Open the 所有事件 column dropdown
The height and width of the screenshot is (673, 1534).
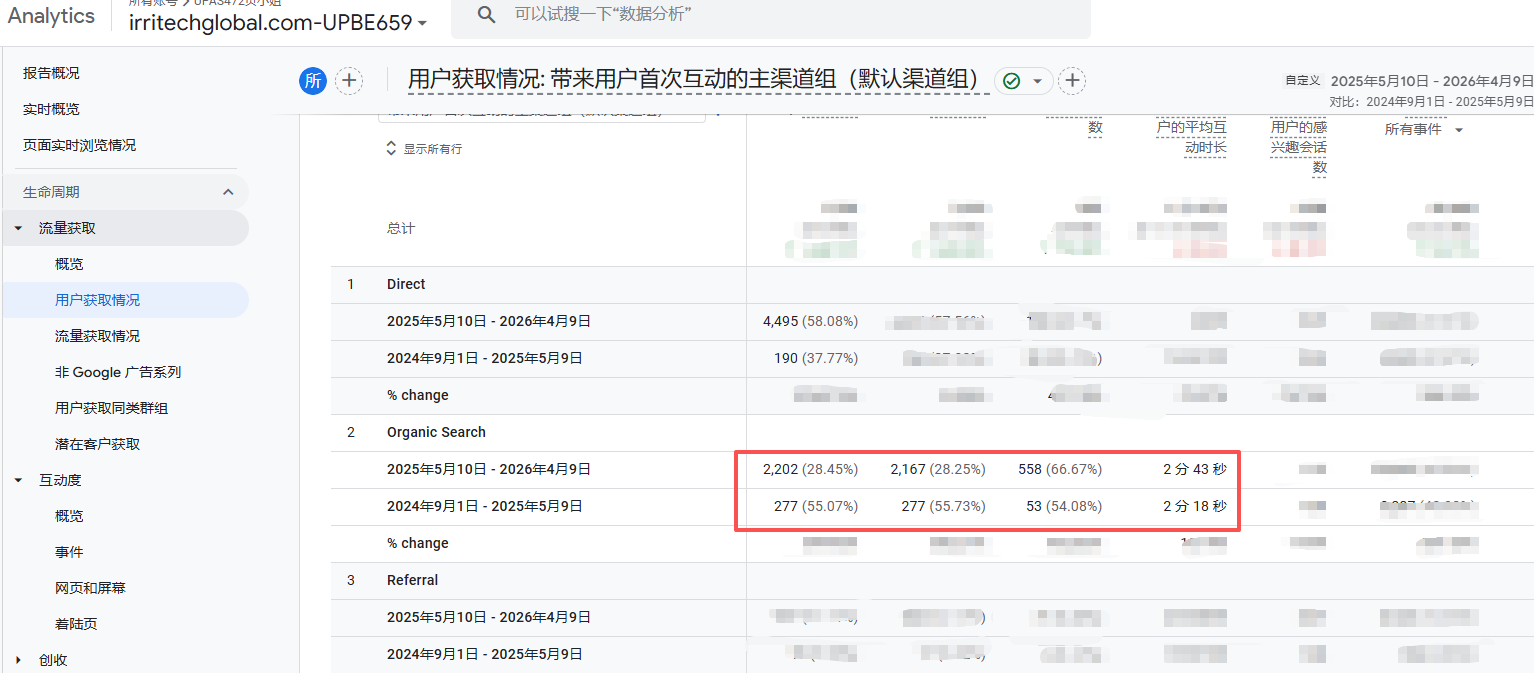click(1459, 130)
